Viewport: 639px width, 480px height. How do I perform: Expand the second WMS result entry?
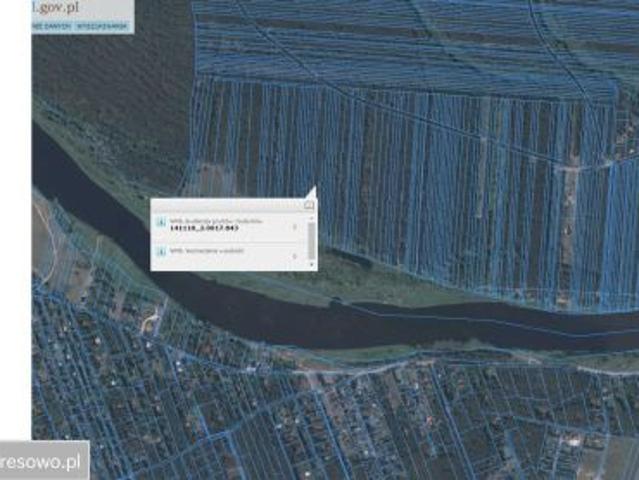point(296,255)
